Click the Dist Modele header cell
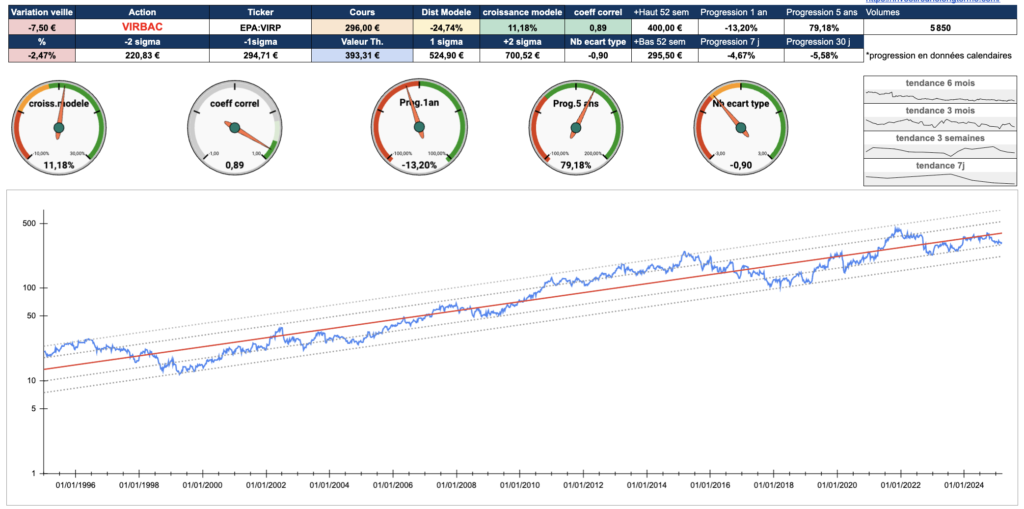 tap(447, 12)
